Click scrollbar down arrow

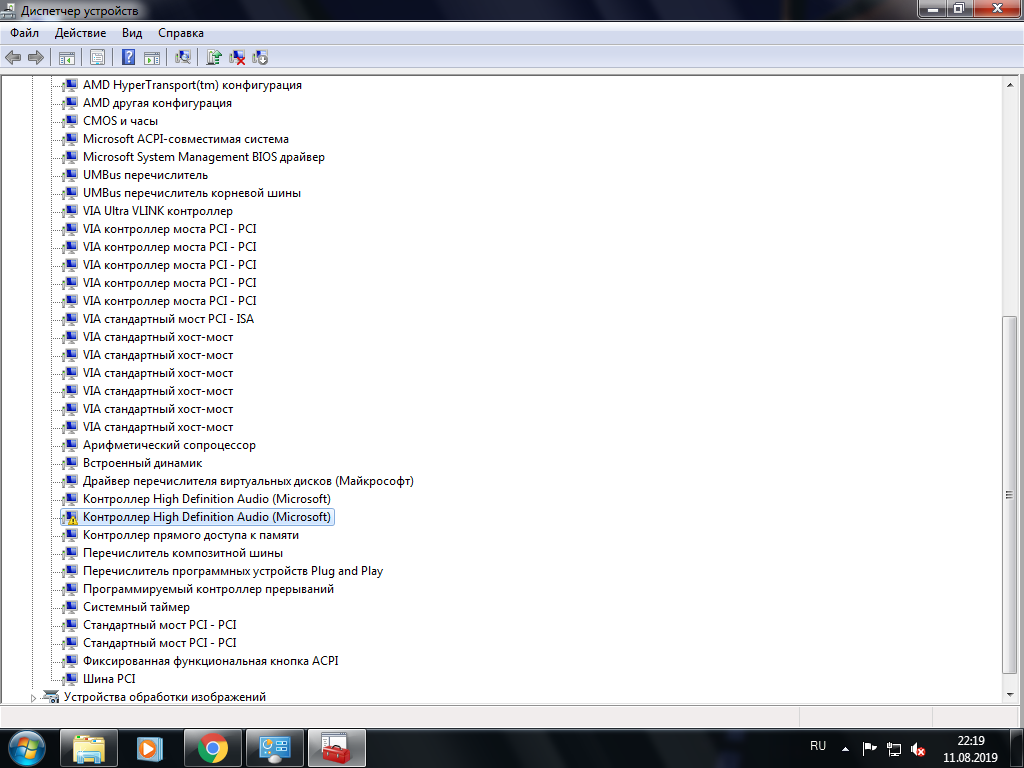tap(1010, 695)
